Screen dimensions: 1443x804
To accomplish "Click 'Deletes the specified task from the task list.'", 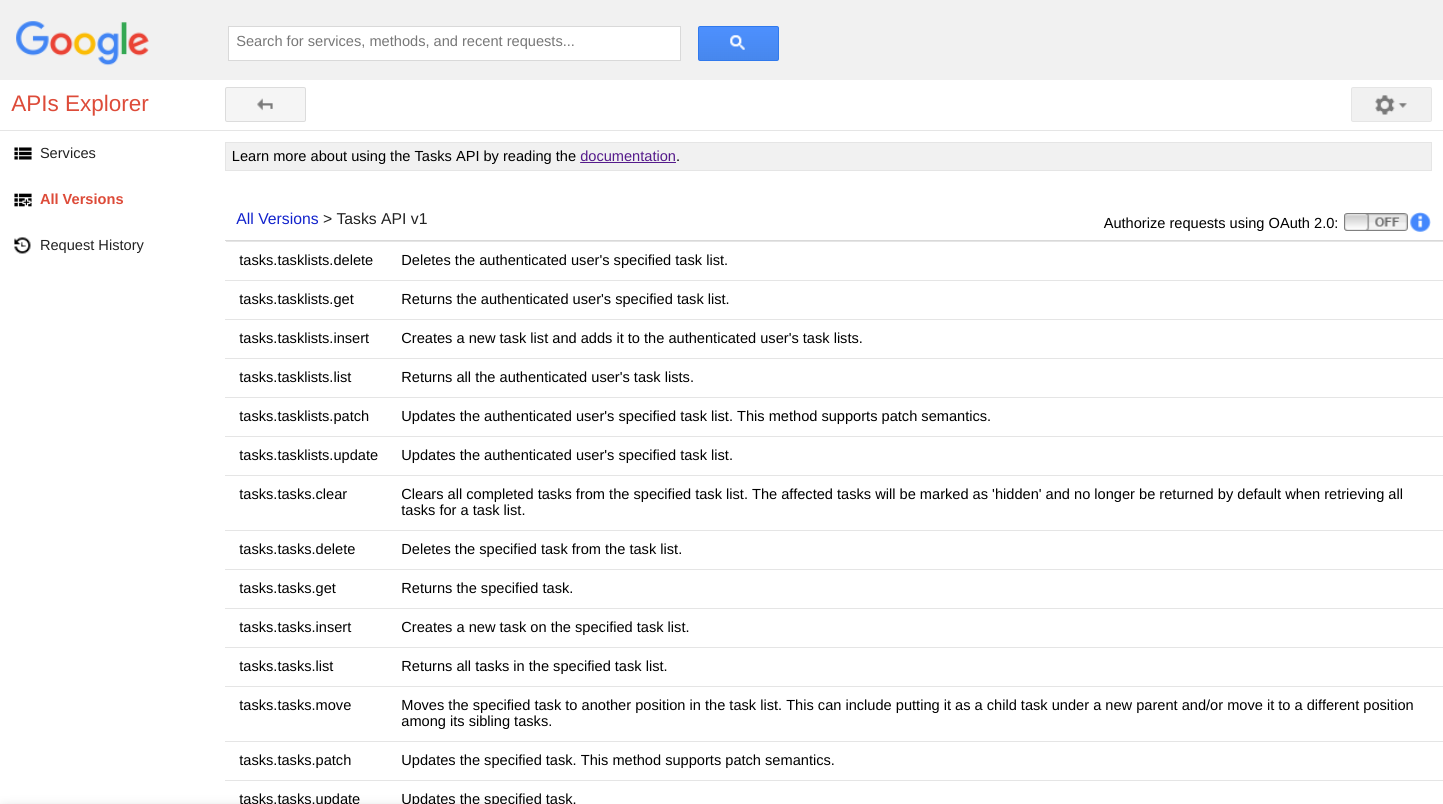I will tap(541, 549).
